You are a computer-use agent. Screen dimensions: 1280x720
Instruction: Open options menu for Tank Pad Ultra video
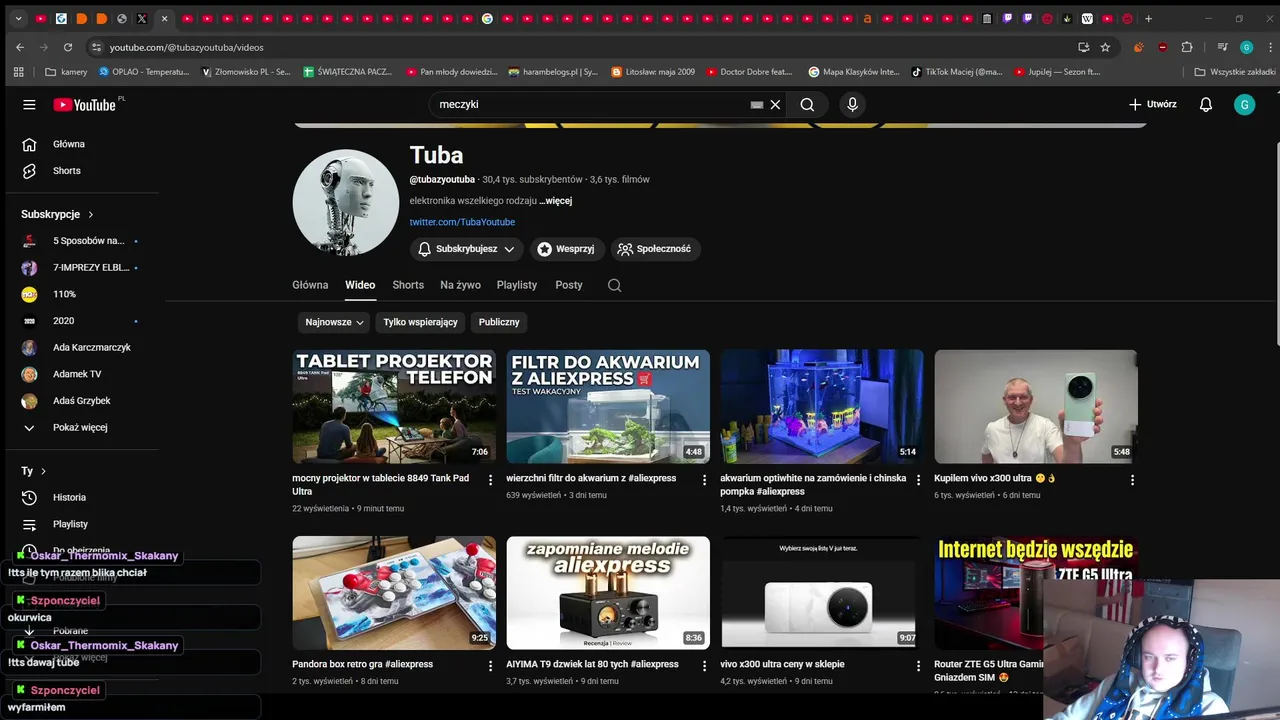point(490,480)
